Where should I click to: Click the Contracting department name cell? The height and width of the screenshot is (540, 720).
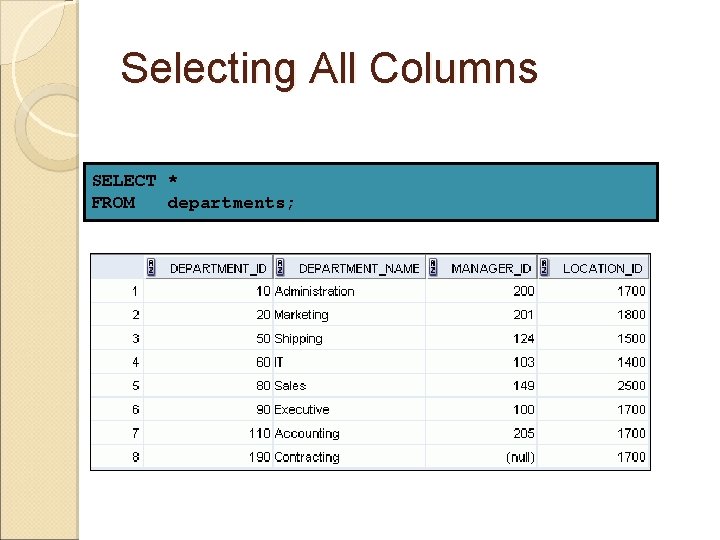point(349,457)
